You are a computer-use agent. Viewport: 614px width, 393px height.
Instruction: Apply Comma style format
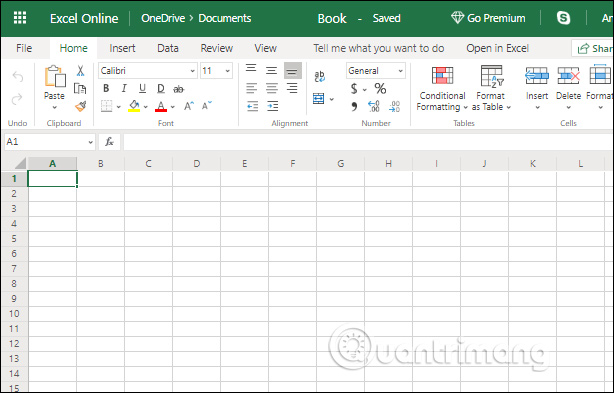click(354, 106)
